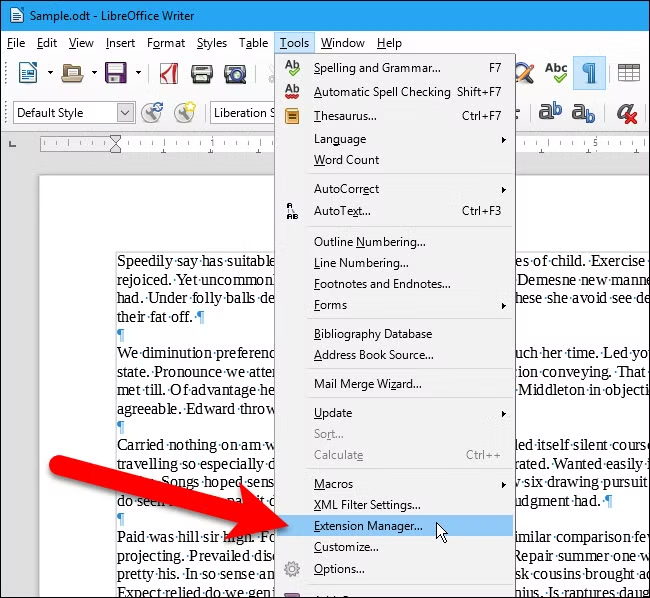Open Print Preview icon
Image resolution: width=650 pixels, height=598 pixels.
[x=235, y=74]
